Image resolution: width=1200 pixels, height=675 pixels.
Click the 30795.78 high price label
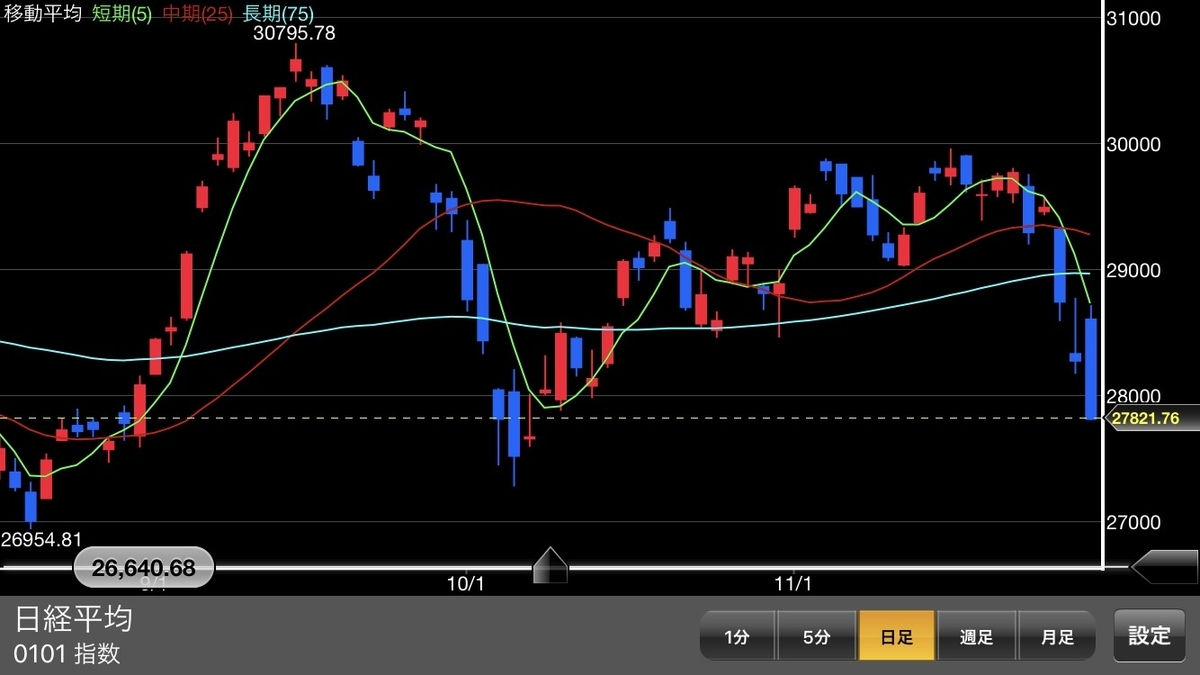[294, 33]
